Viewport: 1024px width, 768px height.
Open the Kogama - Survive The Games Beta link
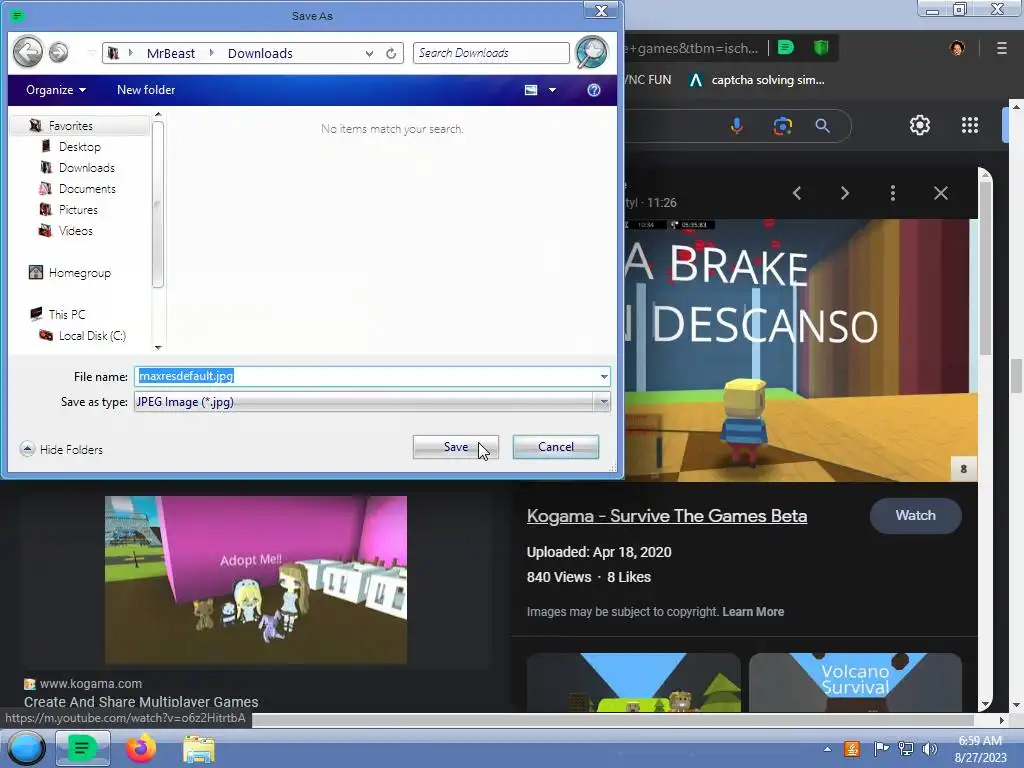point(667,516)
